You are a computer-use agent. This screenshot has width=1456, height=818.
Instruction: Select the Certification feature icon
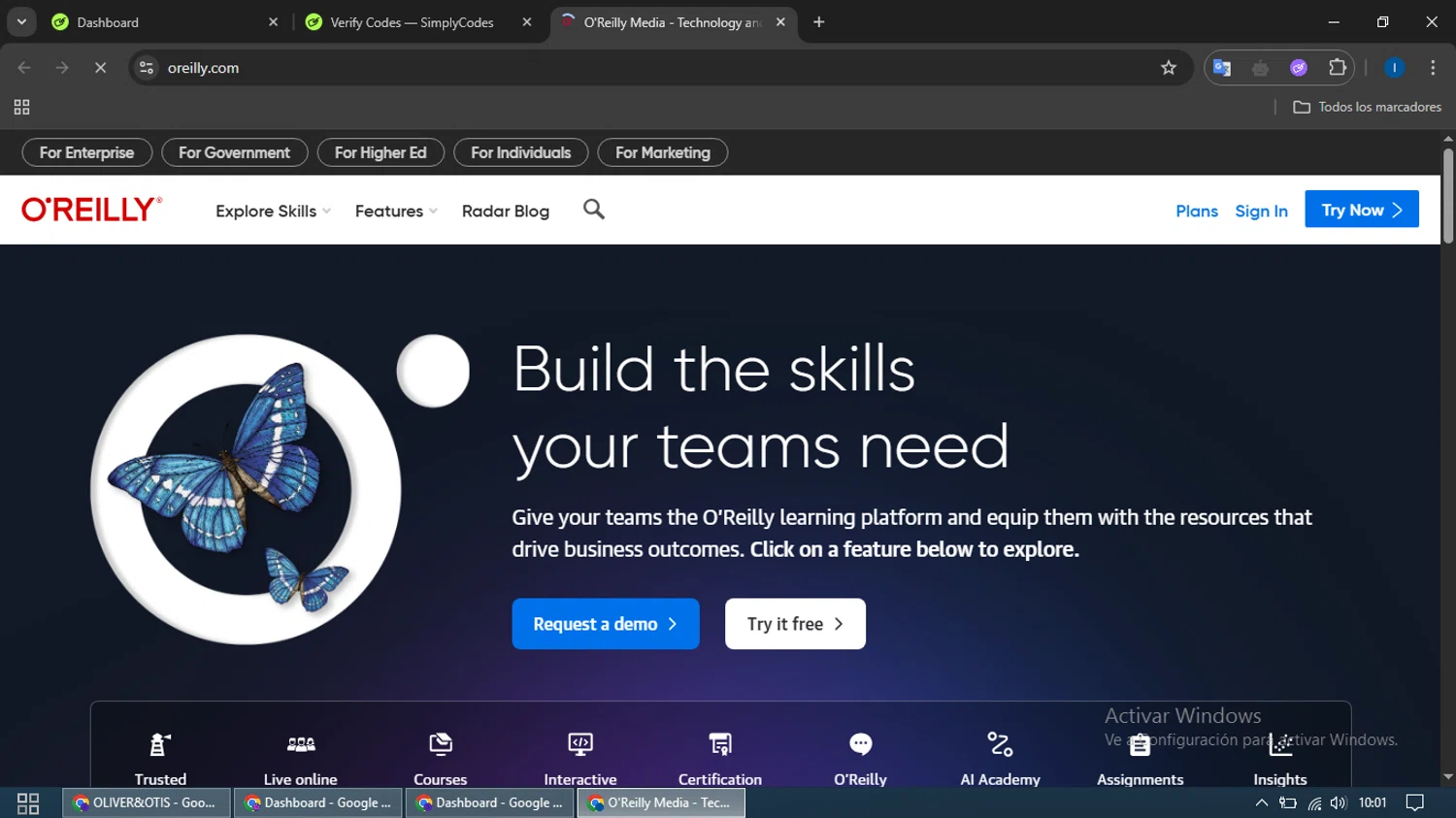tap(720, 744)
